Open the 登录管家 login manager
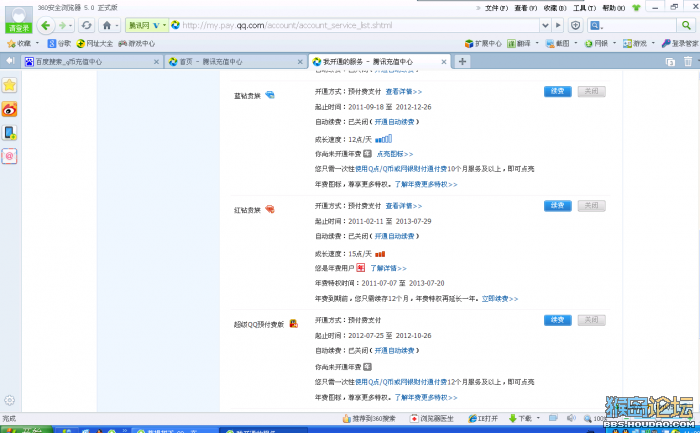Image resolution: width=700 pixels, height=433 pixels. [680, 43]
